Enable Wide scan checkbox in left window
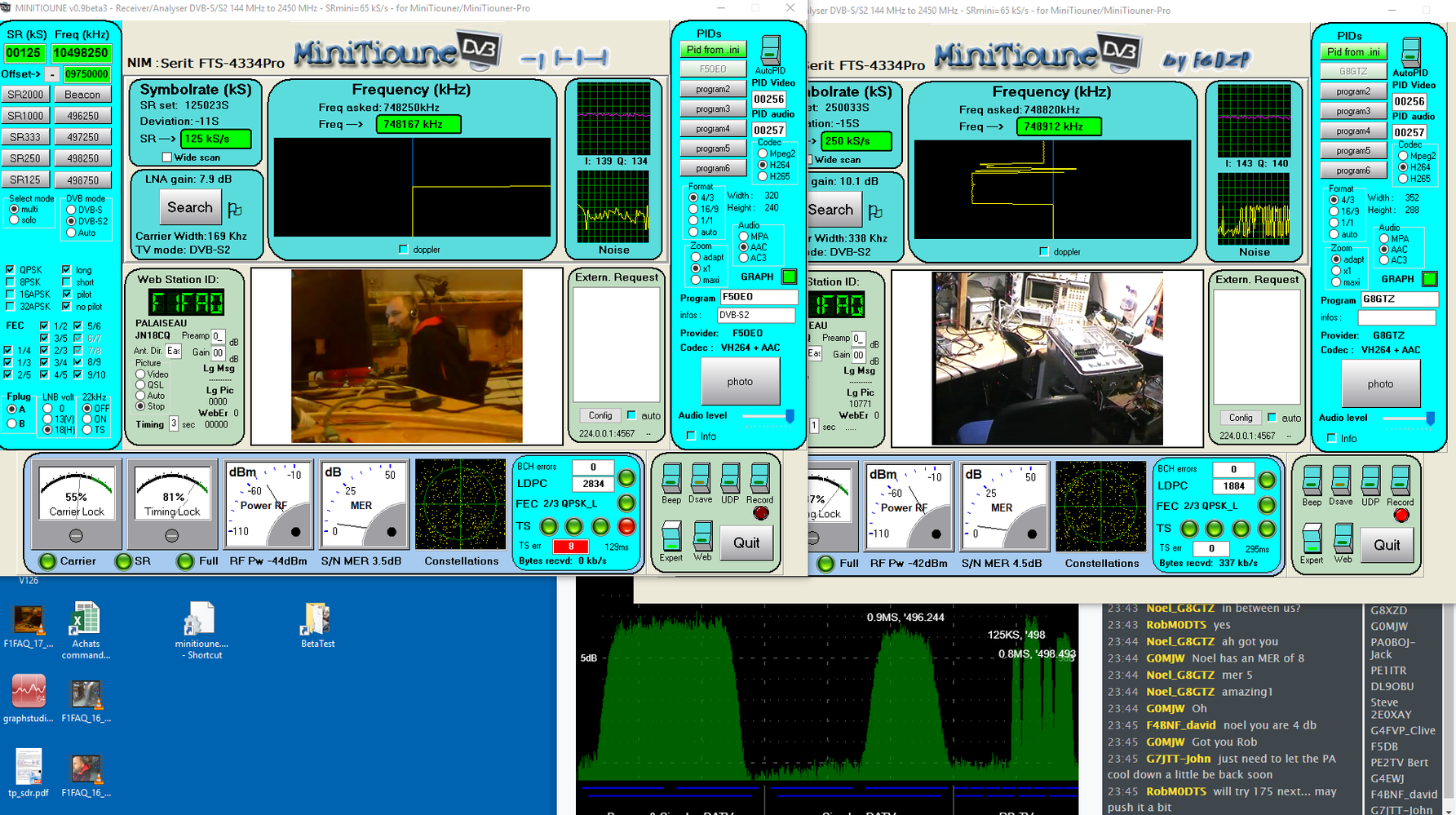This screenshot has width=1456, height=815. tap(167, 157)
